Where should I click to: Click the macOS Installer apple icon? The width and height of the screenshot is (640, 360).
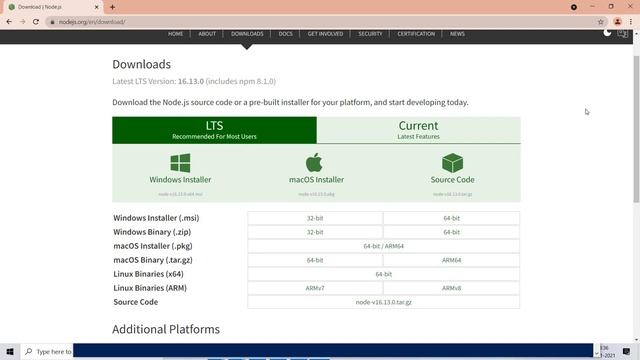(x=314, y=162)
